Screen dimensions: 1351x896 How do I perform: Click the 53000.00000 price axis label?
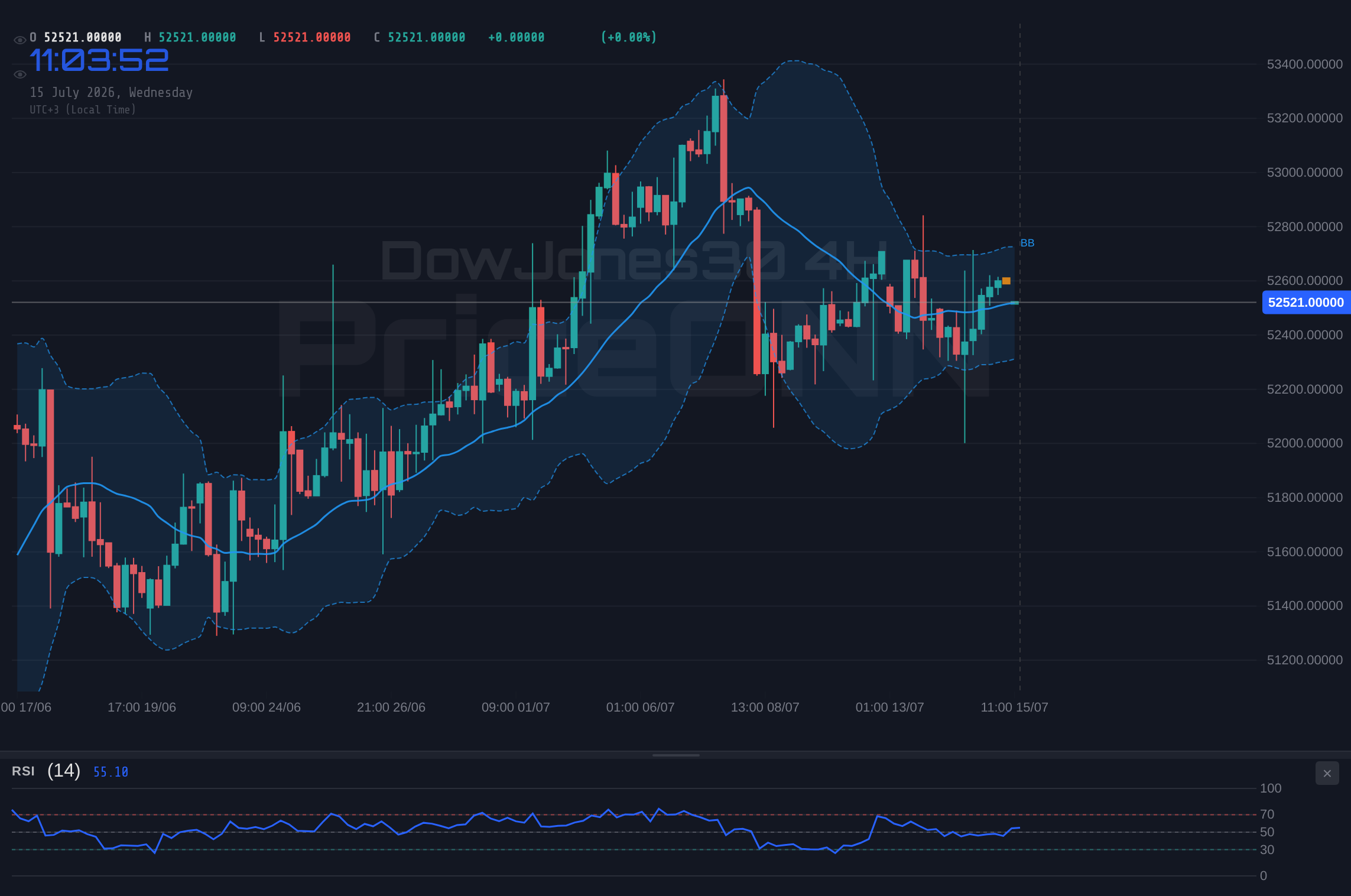point(1305,173)
